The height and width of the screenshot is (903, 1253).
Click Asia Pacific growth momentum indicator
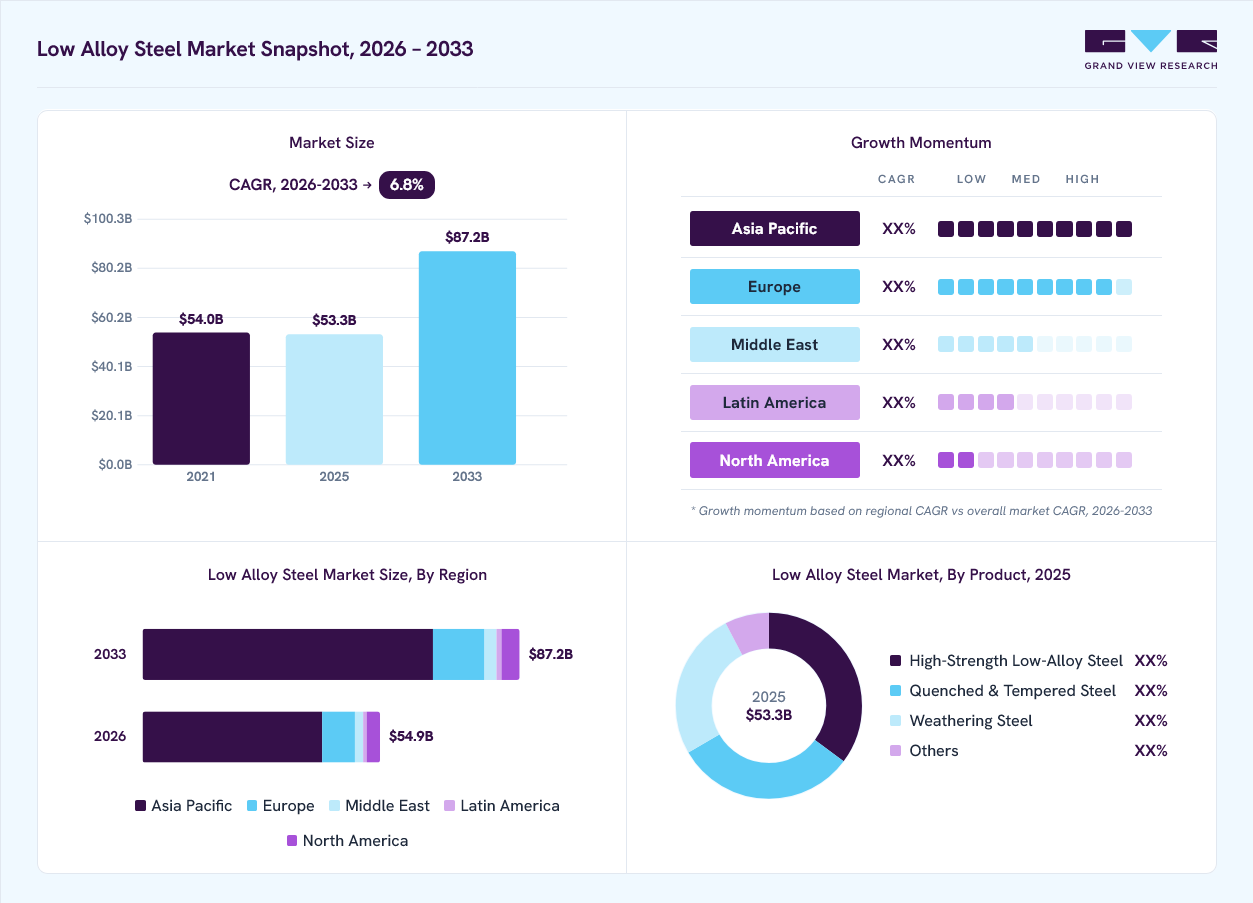1035,229
